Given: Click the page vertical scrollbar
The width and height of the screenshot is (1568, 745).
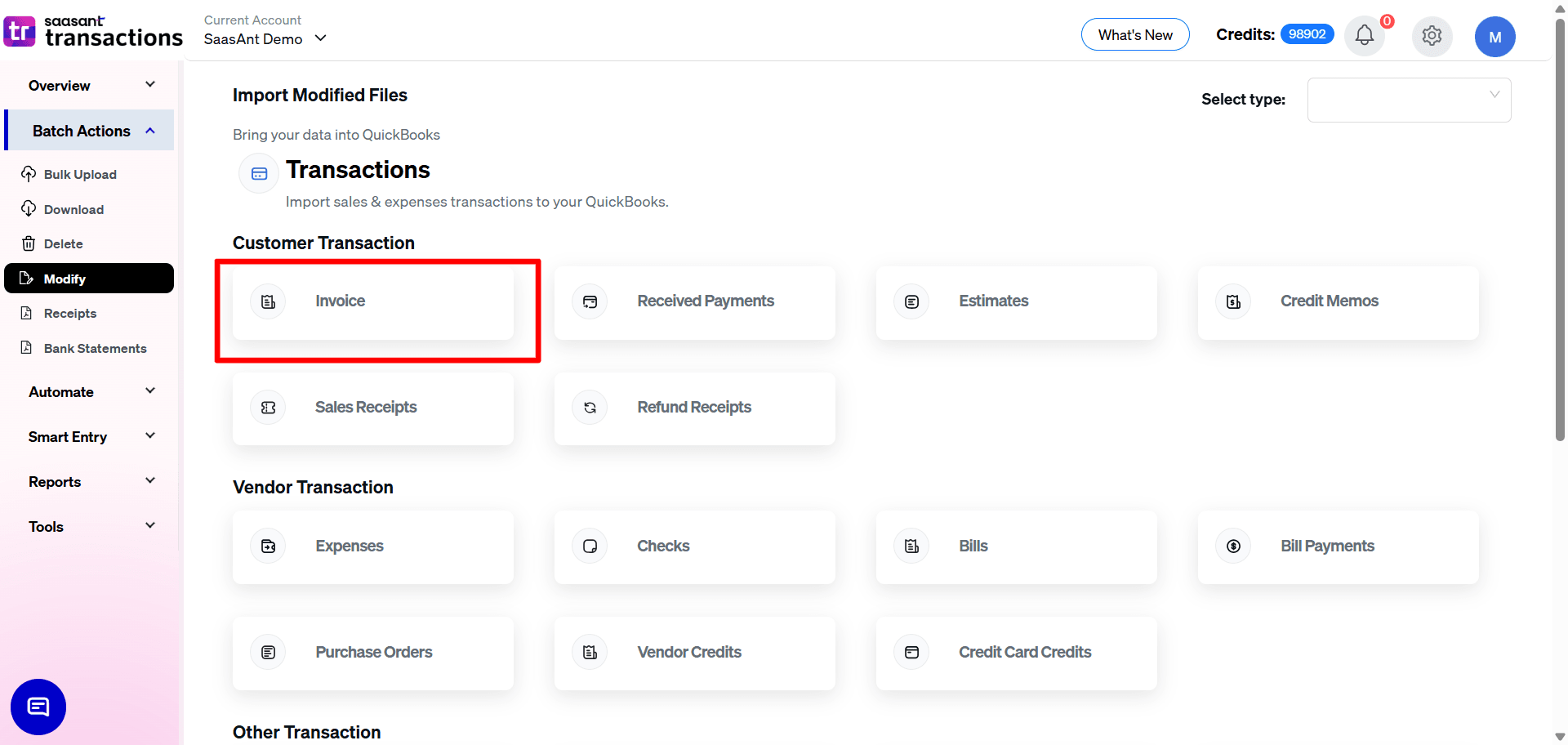Looking at the screenshot, I should click(x=1560, y=245).
